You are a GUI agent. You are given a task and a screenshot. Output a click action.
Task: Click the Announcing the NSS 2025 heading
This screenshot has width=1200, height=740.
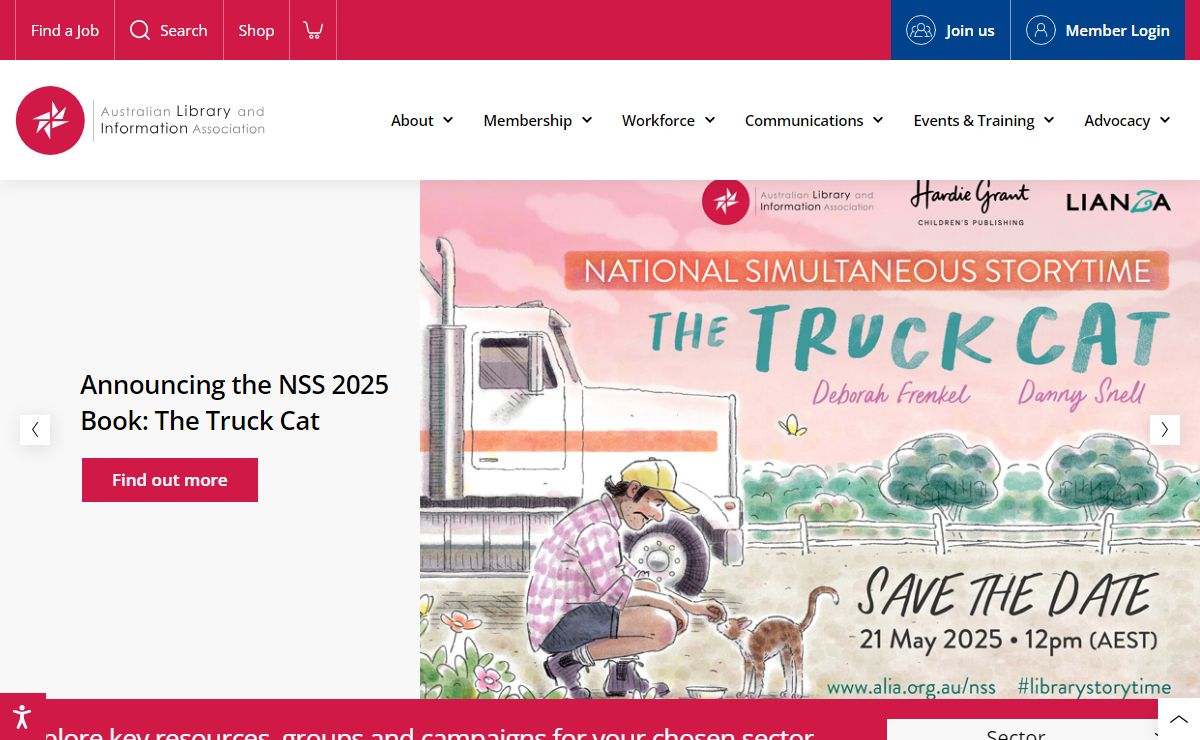235,403
